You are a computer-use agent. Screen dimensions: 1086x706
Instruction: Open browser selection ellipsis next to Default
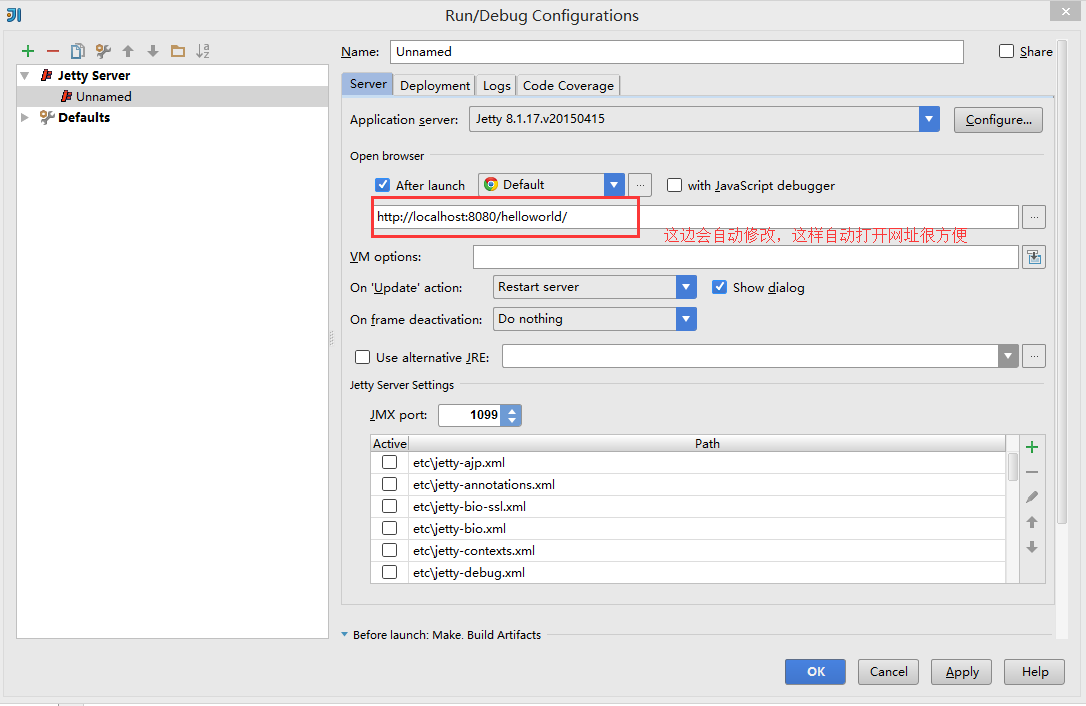(640, 185)
